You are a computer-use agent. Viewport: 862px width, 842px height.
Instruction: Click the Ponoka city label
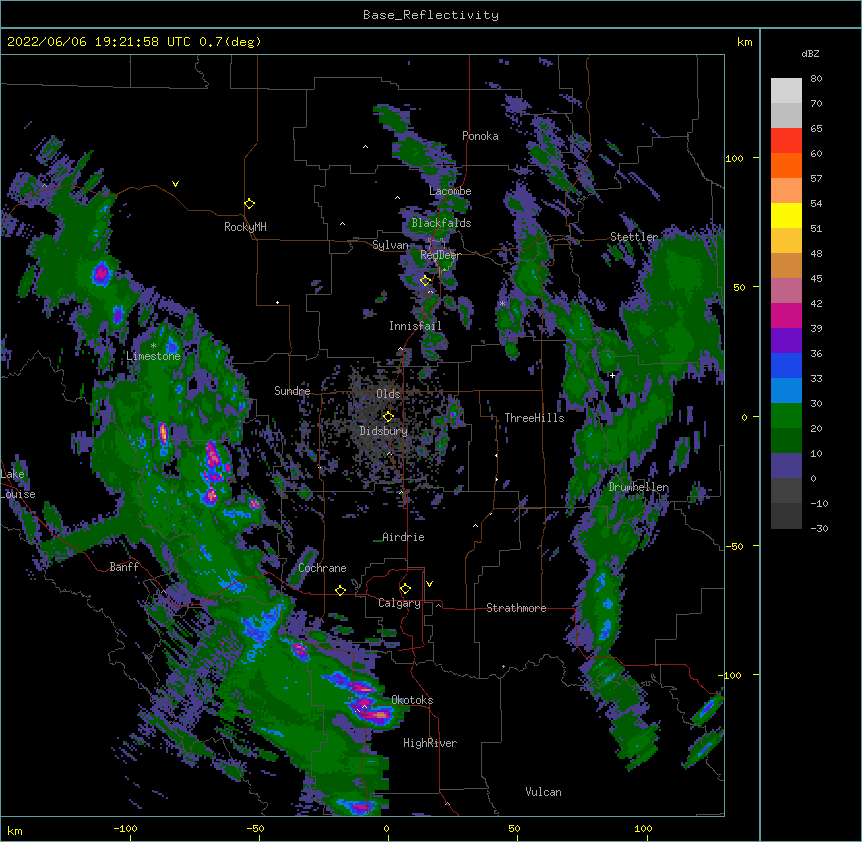(480, 136)
